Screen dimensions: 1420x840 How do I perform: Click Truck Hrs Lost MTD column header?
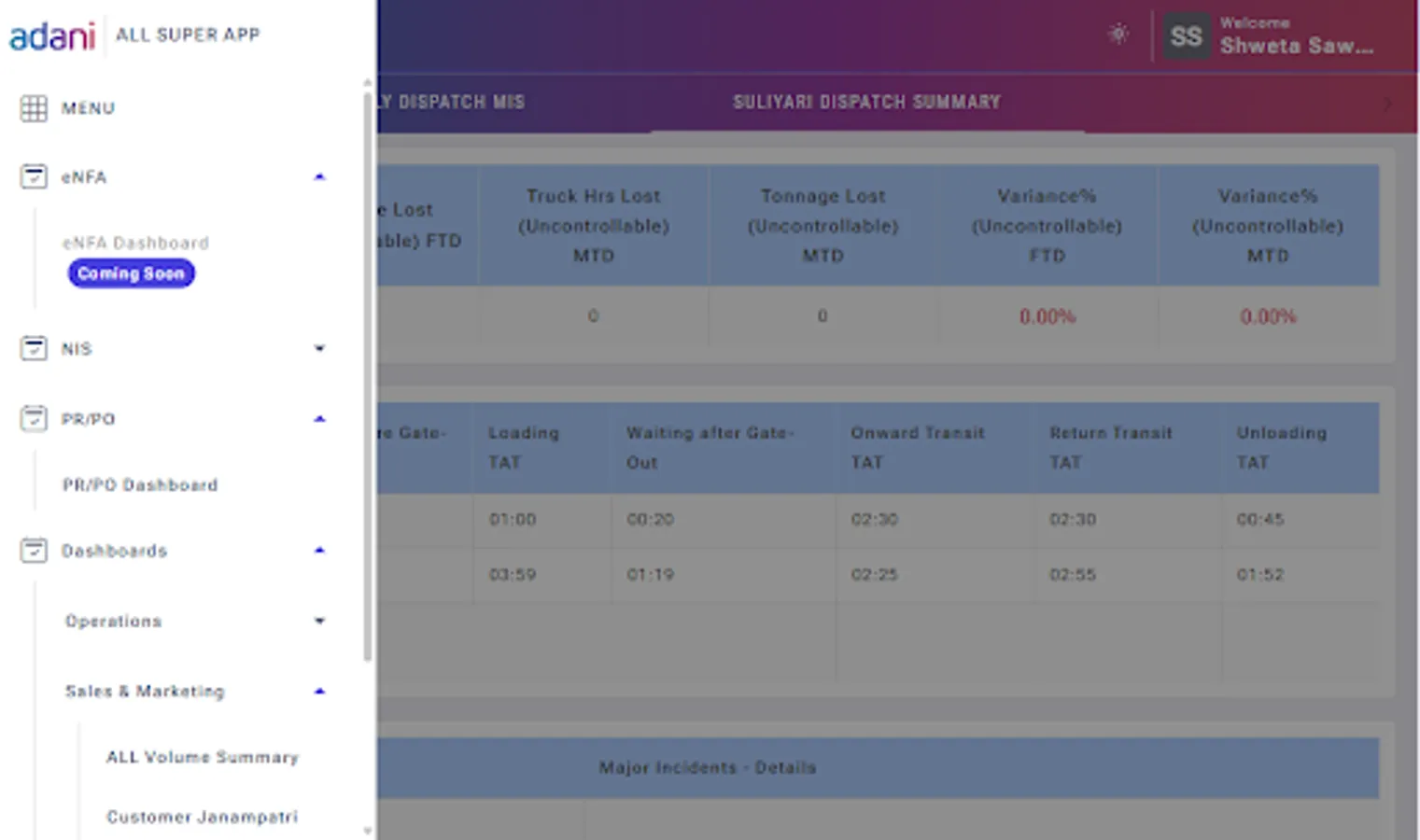pyautogui.click(x=594, y=226)
